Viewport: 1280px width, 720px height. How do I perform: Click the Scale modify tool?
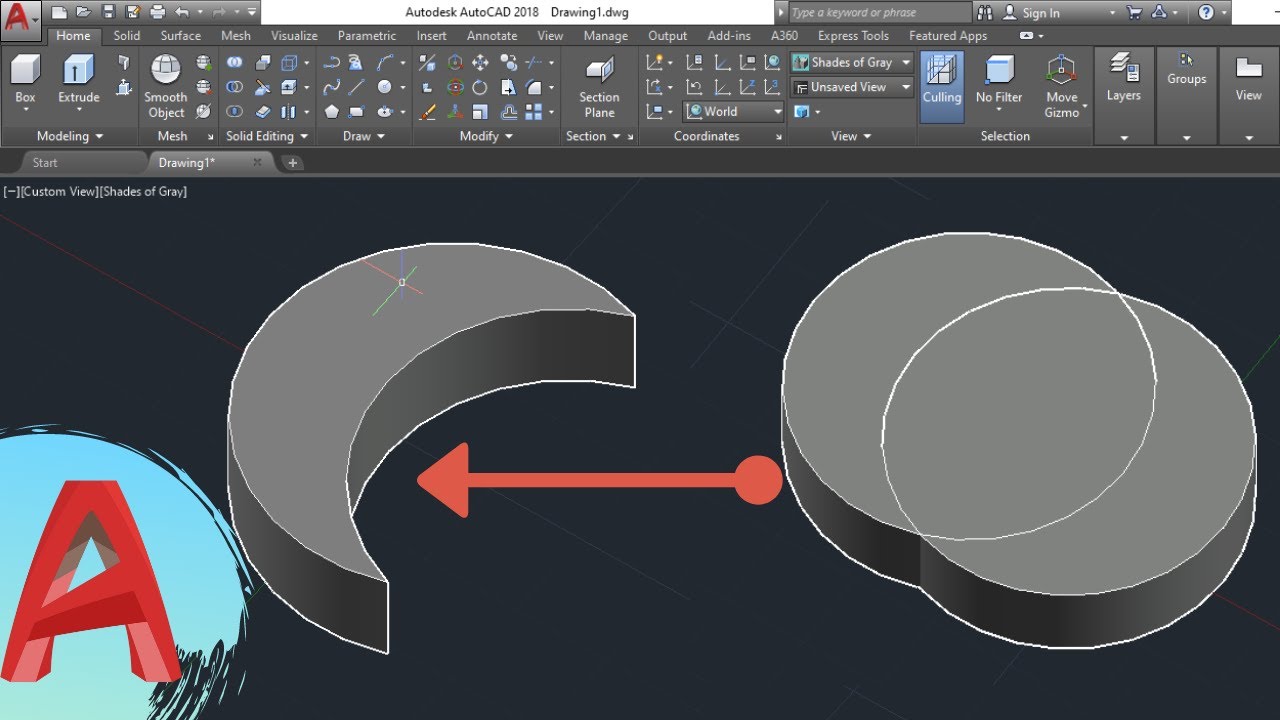(480, 112)
